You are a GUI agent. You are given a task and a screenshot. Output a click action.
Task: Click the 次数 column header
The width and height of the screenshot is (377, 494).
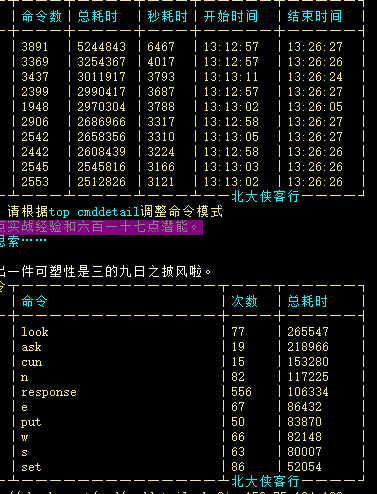[244, 301]
